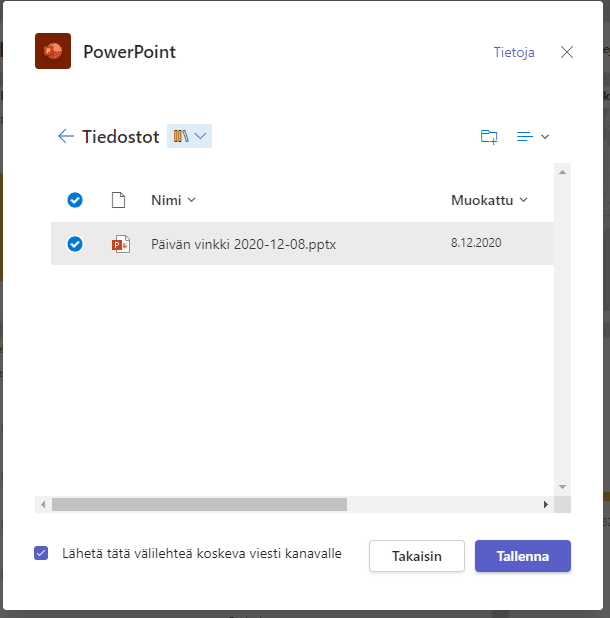Click the Takaisin button
The image size is (610, 618).
(x=417, y=556)
